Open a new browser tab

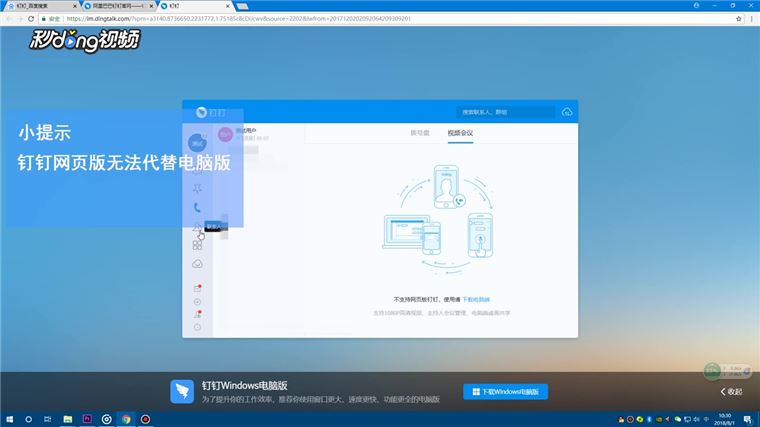[x=243, y=6]
